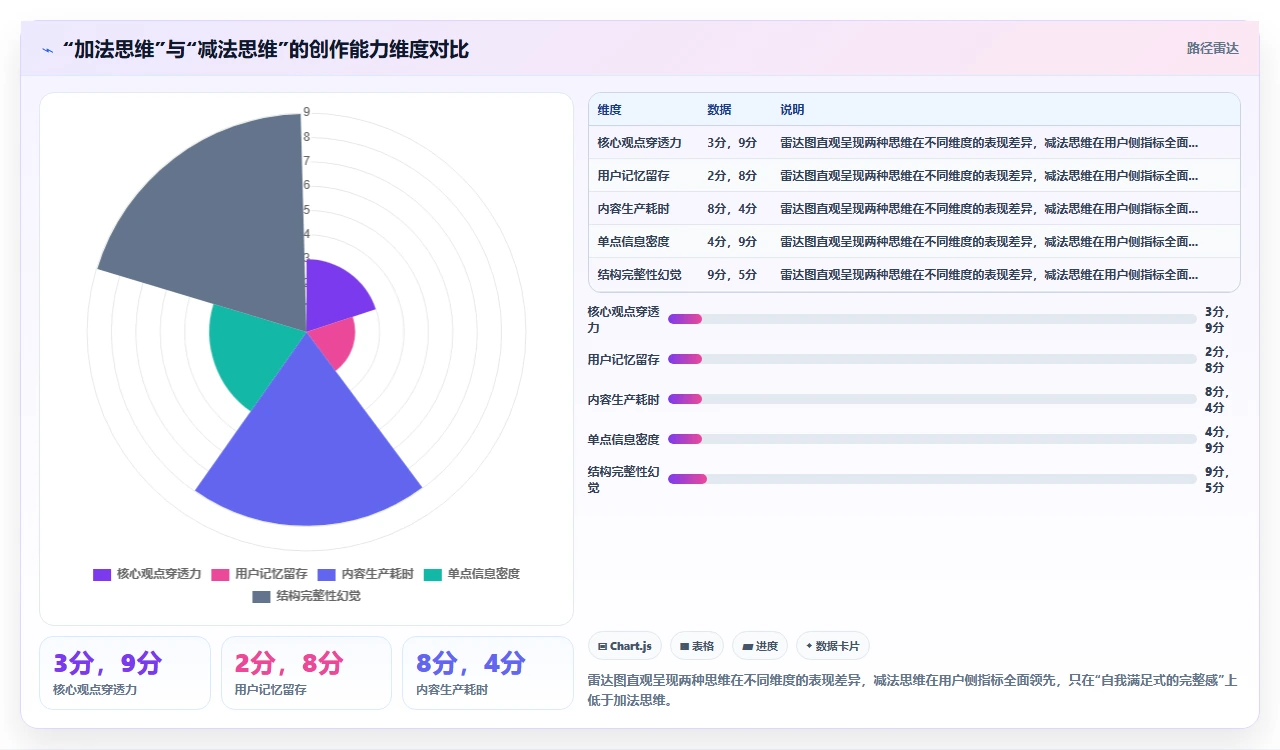Click the 结构完整性幻觉 legend label
Viewport: 1280px width, 750px height.
[x=318, y=596]
